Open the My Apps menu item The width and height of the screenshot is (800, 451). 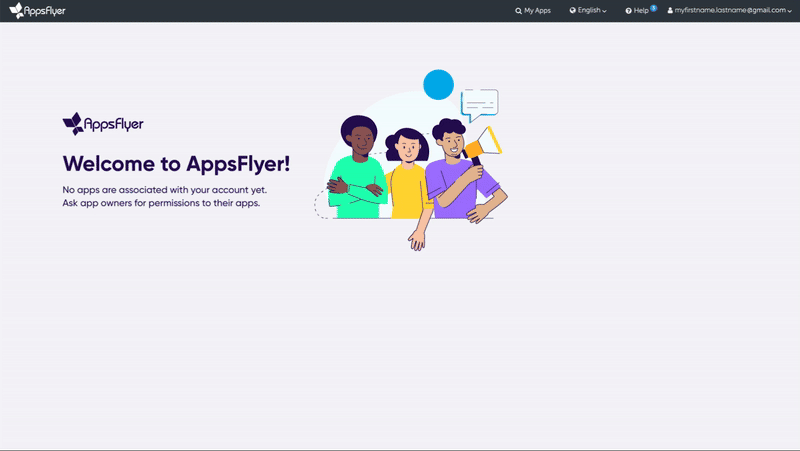(x=537, y=10)
